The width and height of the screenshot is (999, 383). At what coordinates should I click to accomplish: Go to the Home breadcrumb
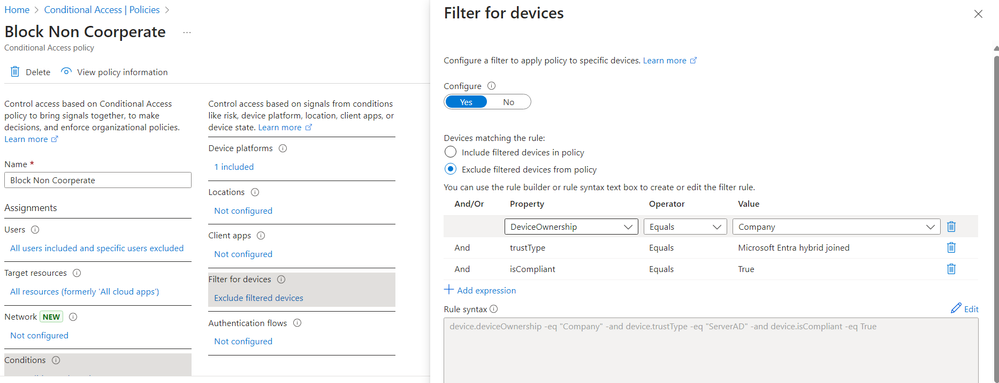(x=16, y=10)
